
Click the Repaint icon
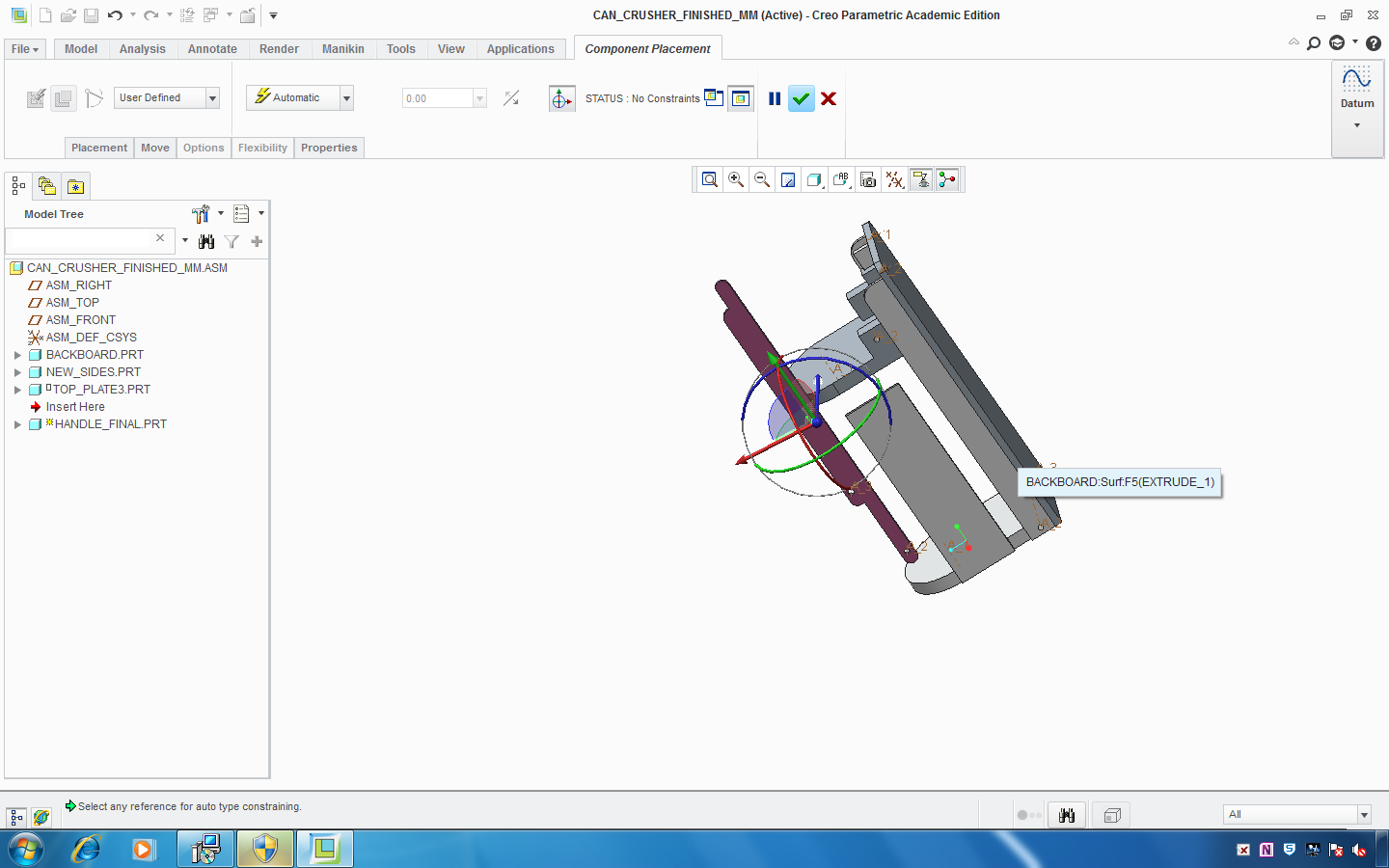point(788,179)
